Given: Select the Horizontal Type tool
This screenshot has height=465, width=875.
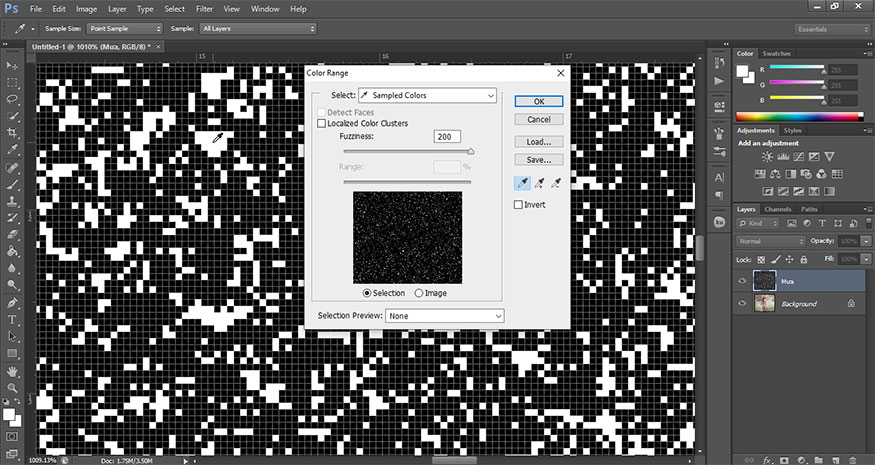Looking at the screenshot, I should click(x=12, y=320).
